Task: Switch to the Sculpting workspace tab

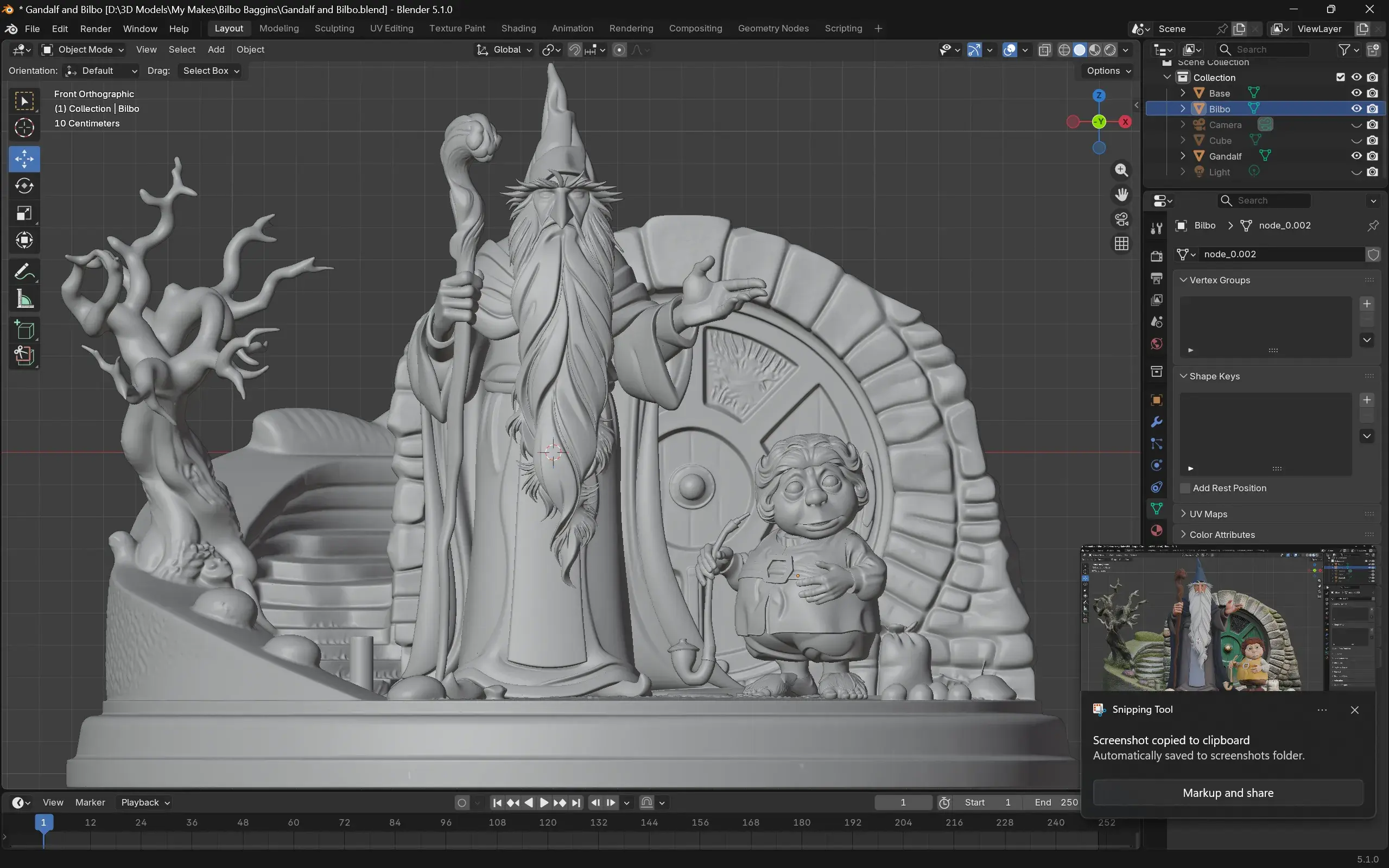Action: click(334, 29)
